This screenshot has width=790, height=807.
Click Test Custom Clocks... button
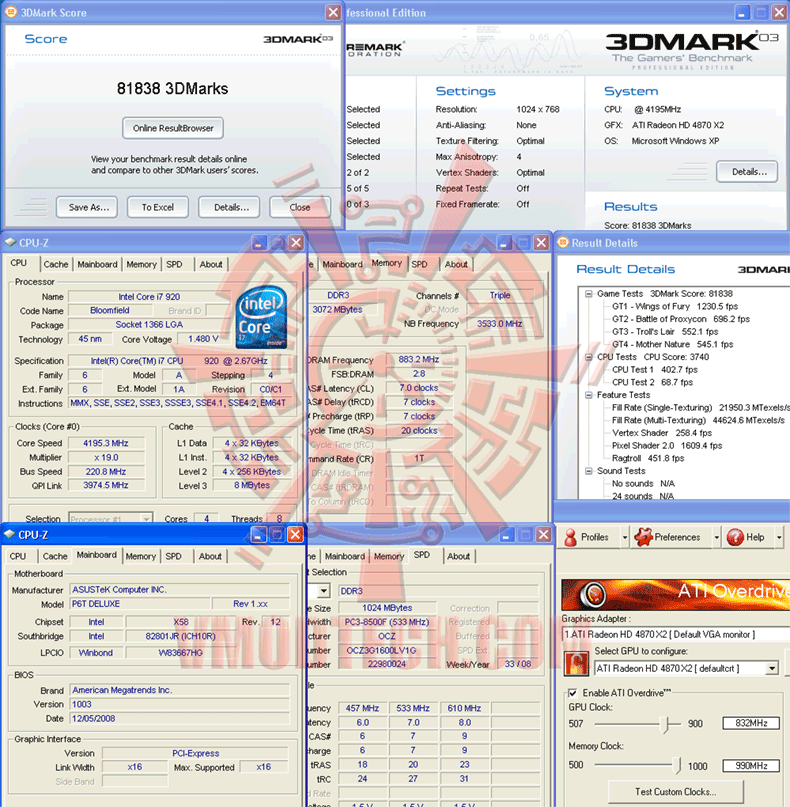[676, 792]
